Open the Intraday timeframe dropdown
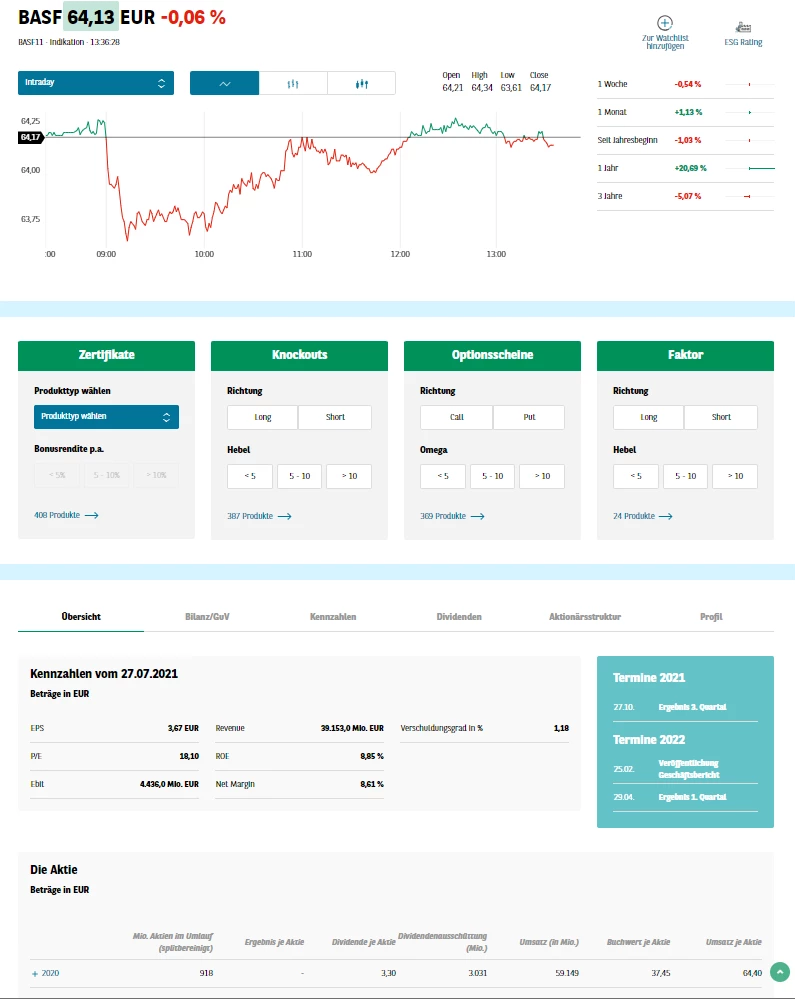Viewport: 796px width, 999px height. (96, 83)
